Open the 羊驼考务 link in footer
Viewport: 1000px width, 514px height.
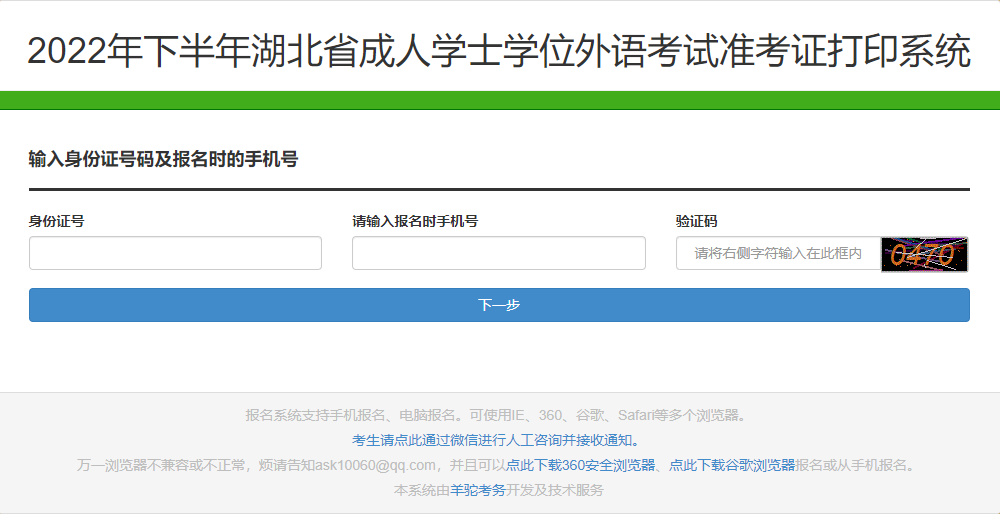pyautogui.click(x=478, y=490)
